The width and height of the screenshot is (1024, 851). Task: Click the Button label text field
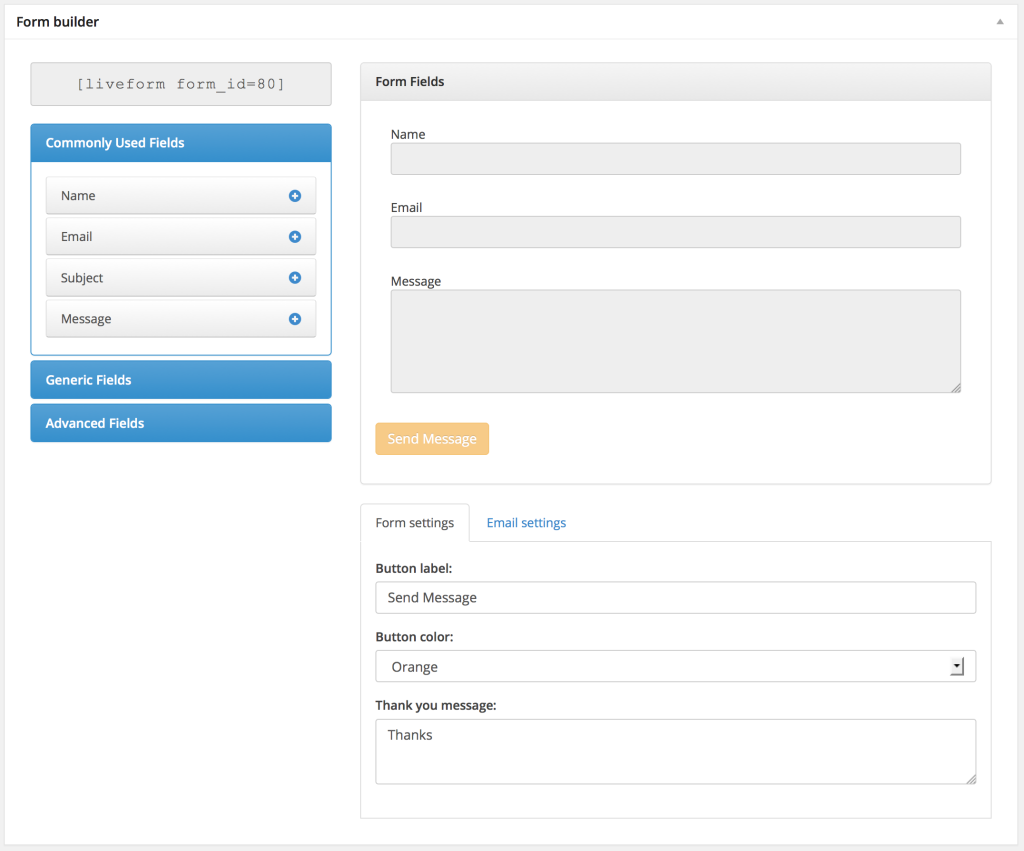(x=675, y=598)
